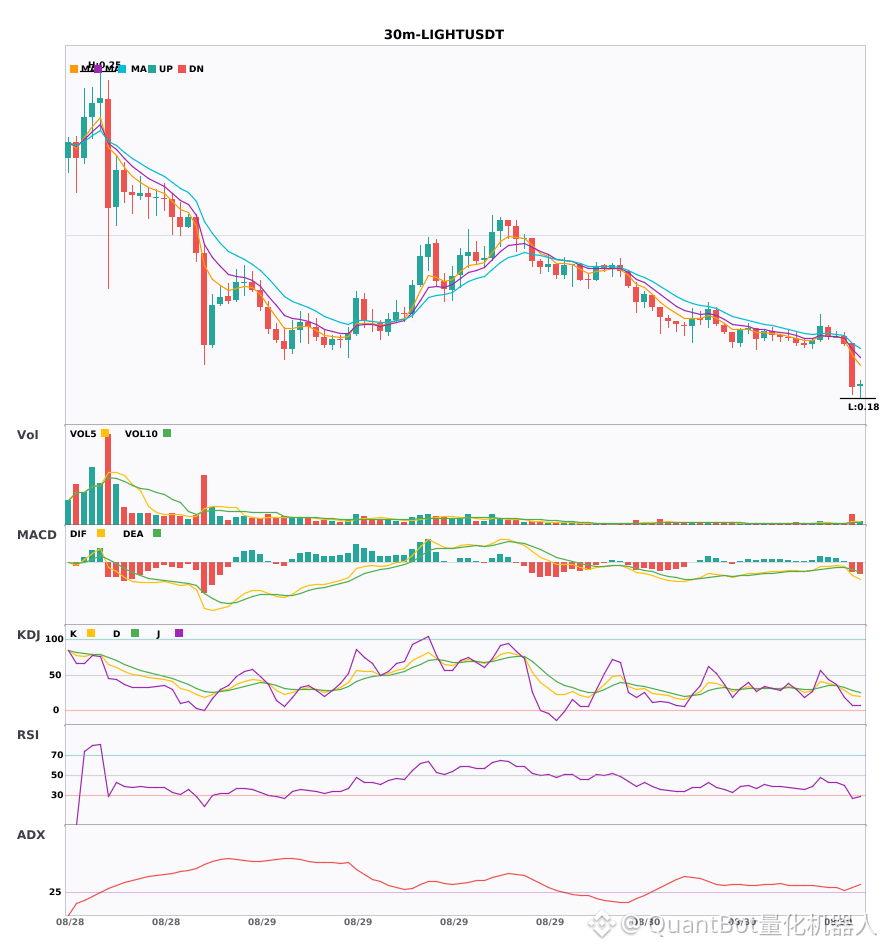Toggle the teal UP legend swatch
The width and height of the screenshot is (885, 950).
coord(152,69)
